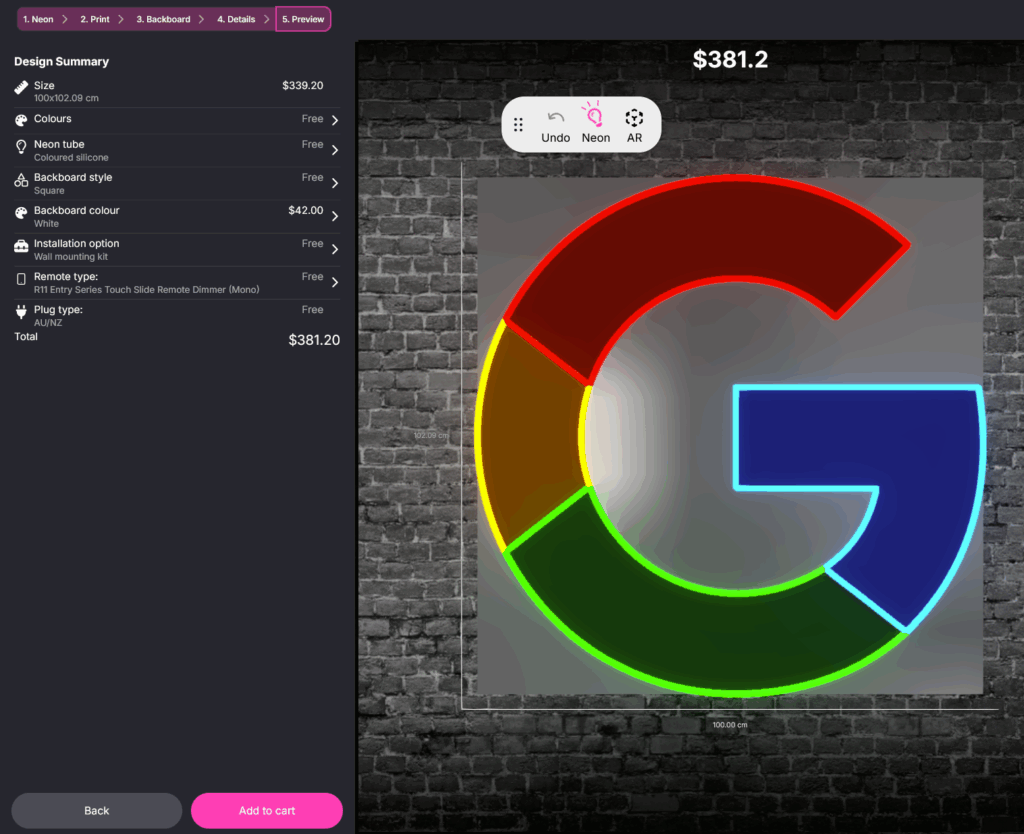Expand the Neon tube row chevron
This screenshot has width=1024, height=834.
click(x=334, y=150)
